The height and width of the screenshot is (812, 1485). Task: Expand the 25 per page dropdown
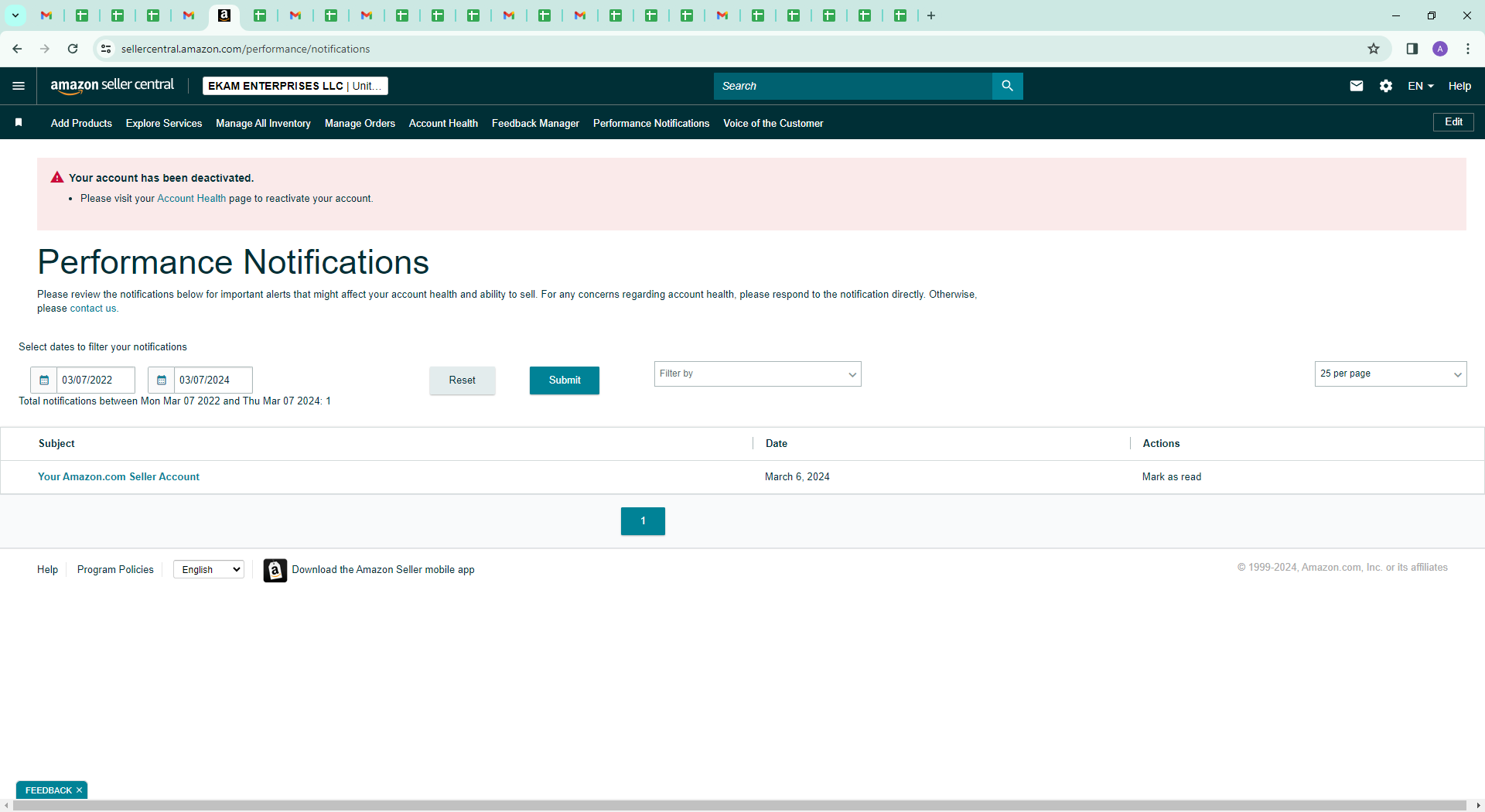1391,374
